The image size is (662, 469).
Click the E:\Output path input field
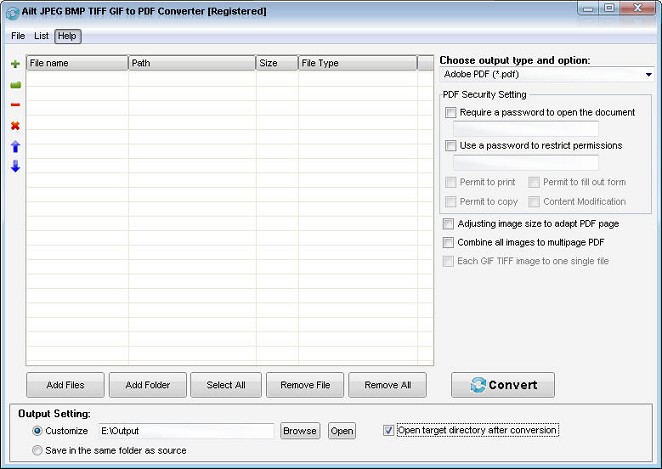(186, 431)
